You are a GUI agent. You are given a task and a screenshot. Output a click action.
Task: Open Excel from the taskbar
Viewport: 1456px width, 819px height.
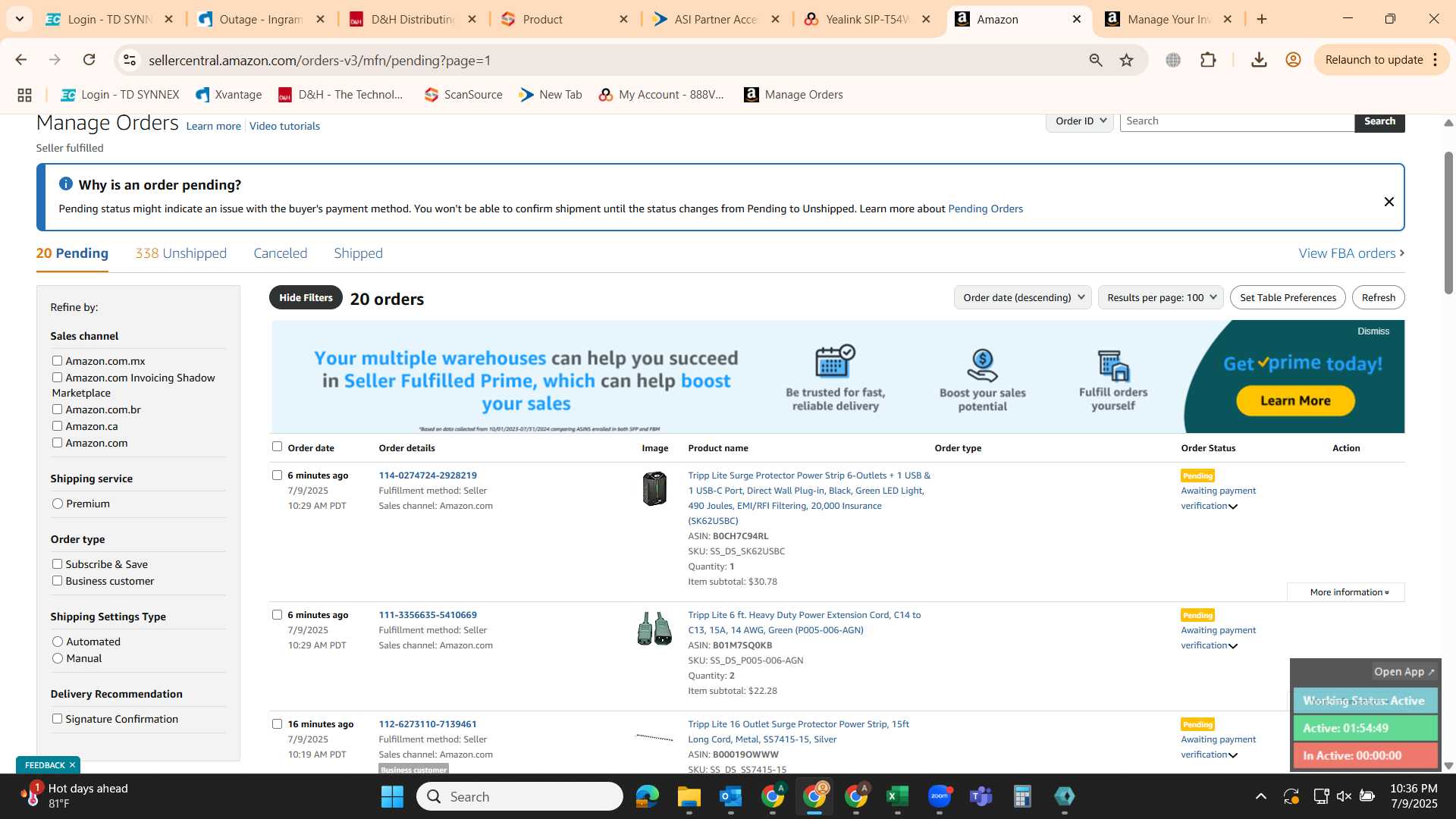[897, 796]
